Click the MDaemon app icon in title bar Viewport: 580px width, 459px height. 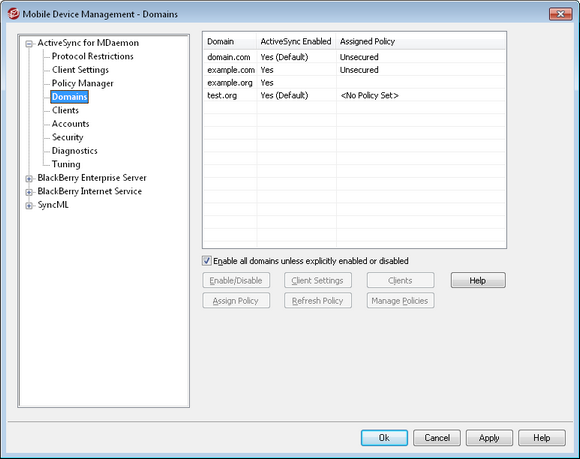[x=14, y=14]
